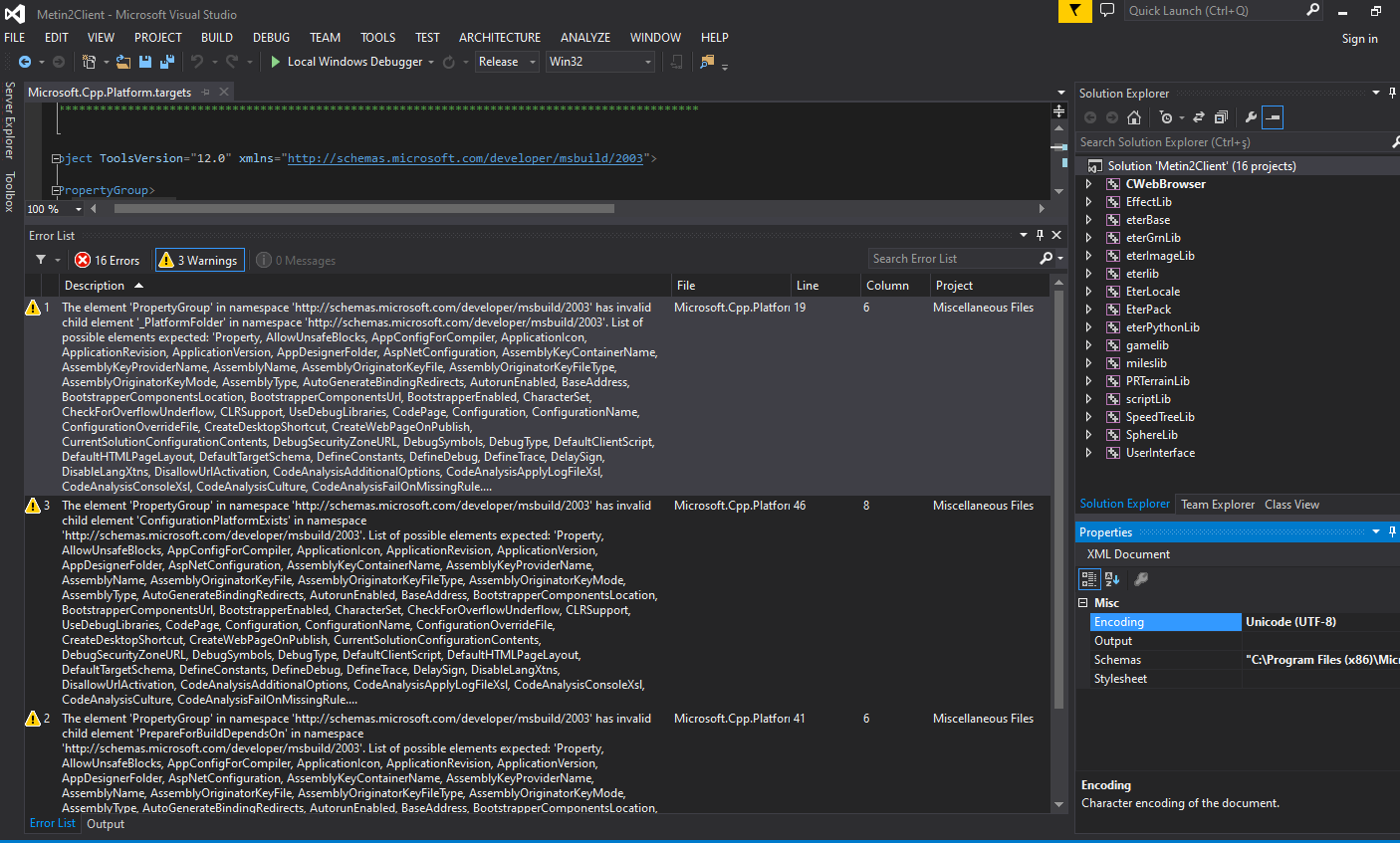Click the Save All icon
The height and width of the screenshot is (843, 1400).
[166, 62]
